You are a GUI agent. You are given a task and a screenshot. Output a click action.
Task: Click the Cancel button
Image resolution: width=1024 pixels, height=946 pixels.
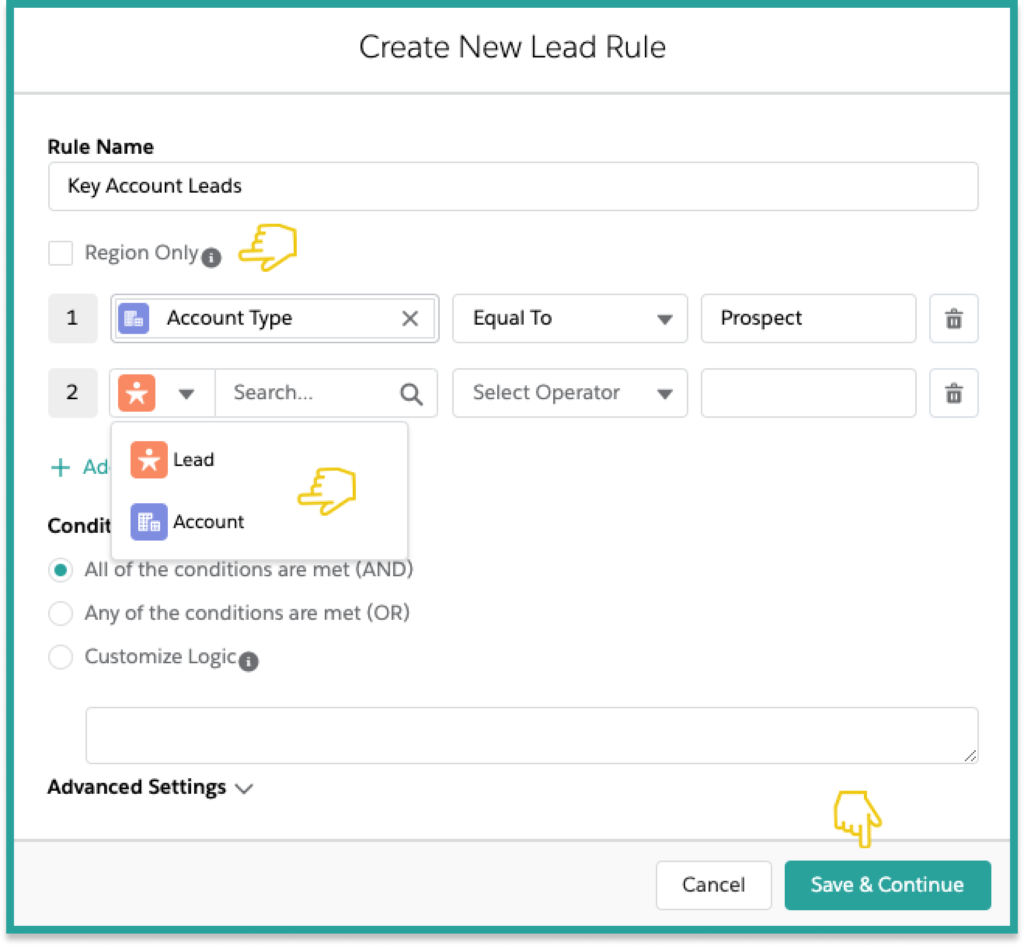click(x=713, y=885)
